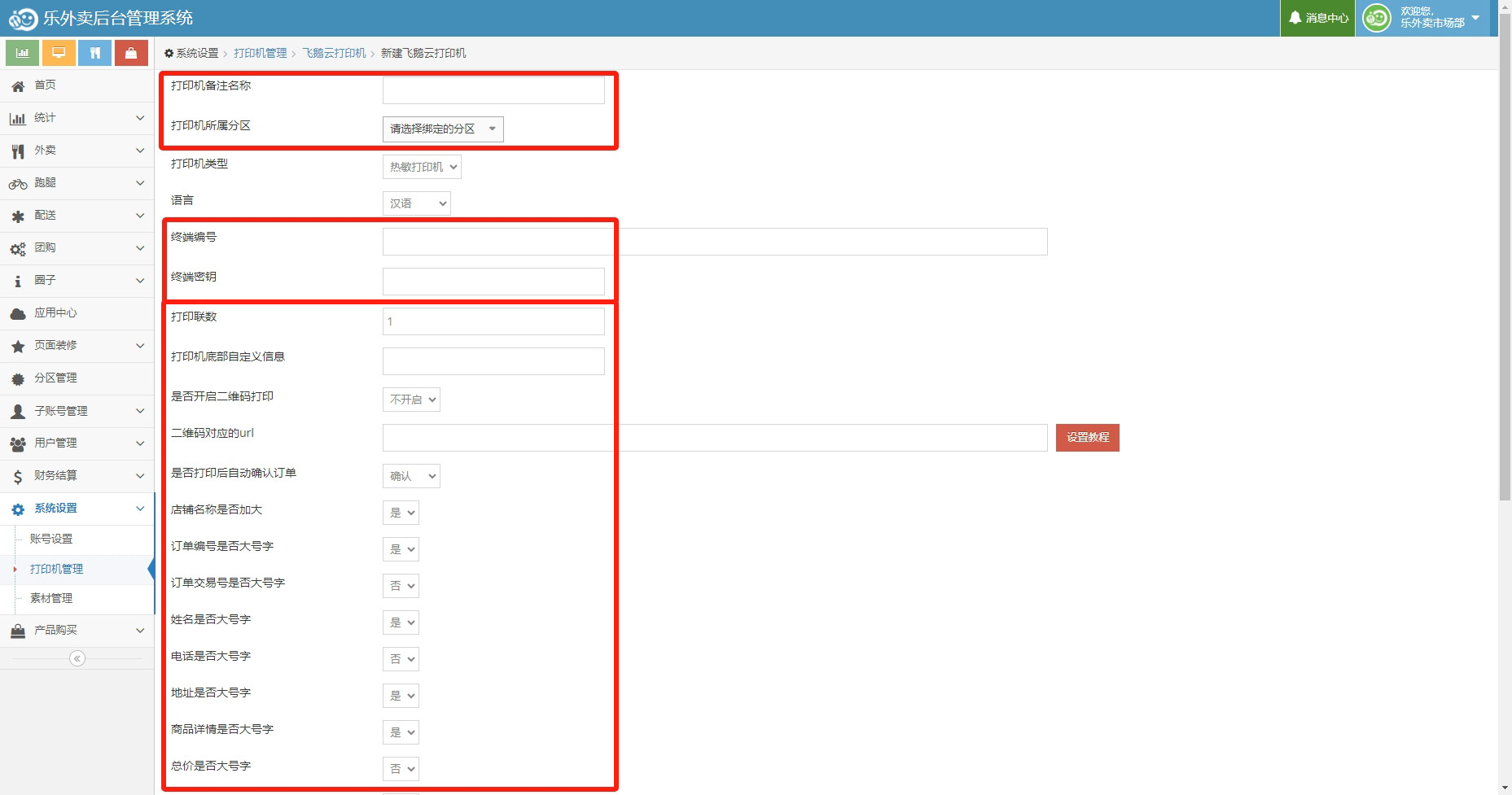The width and height of the screenshot is (1512, 795).
Task: Click the orange monitor shortcut icon
Action: (x=59, y=53)
